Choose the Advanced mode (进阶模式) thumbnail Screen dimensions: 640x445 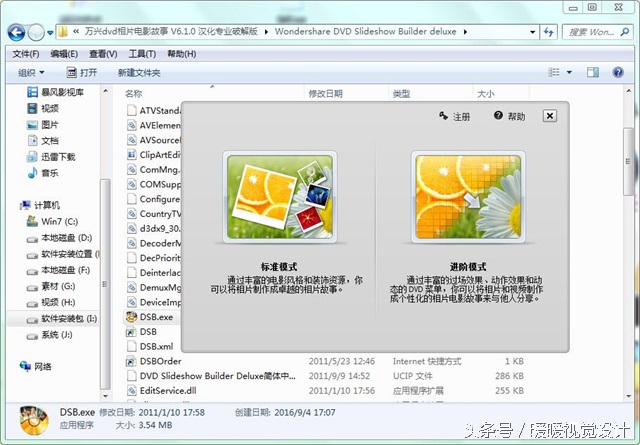468,197
